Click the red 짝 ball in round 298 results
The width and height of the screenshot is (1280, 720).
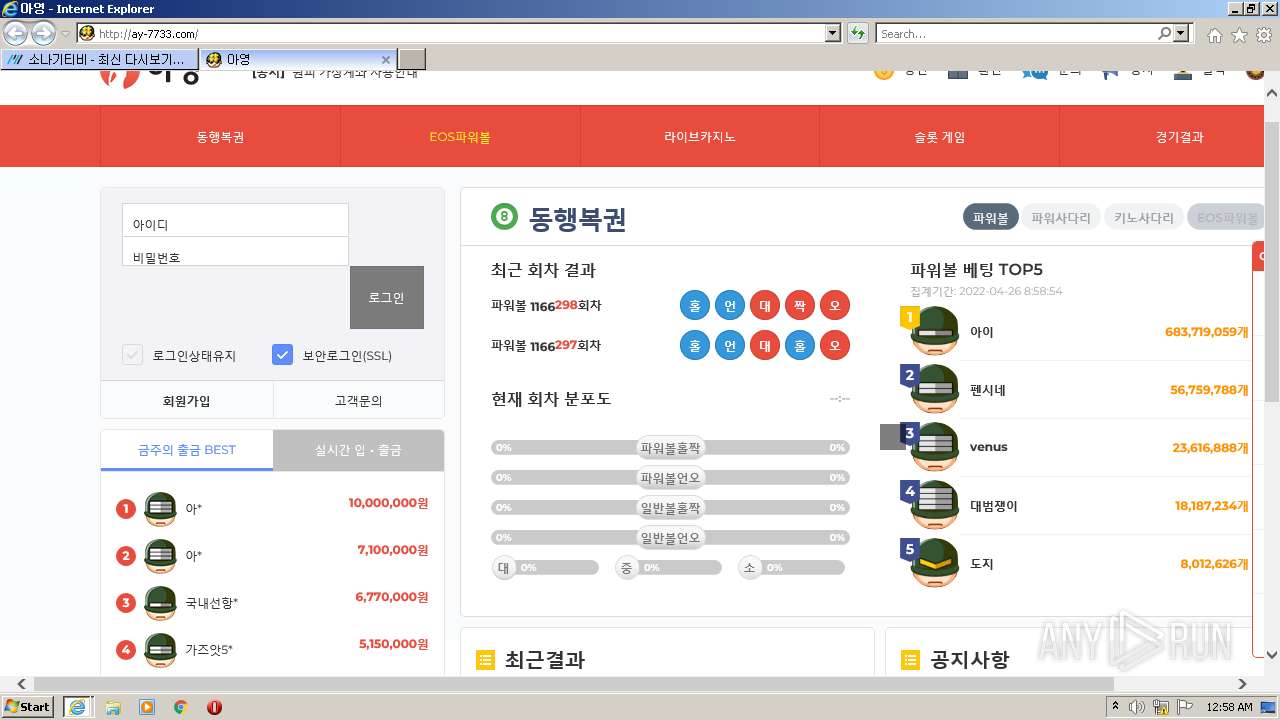[x=799, y=305]
